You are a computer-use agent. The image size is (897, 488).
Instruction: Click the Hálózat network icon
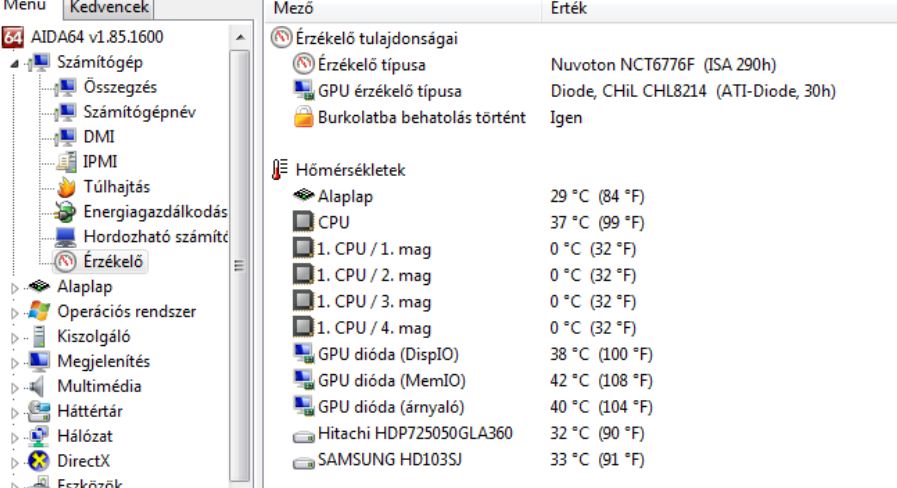point(39,436)
